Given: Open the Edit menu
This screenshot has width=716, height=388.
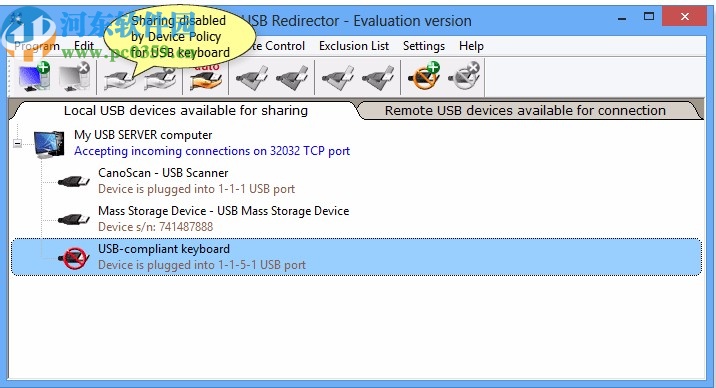Looking at the screenshot, I should click(x=84, y=46).
